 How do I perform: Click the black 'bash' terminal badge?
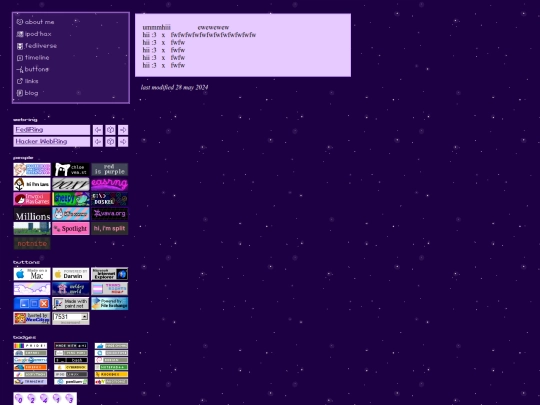[71, 360]
